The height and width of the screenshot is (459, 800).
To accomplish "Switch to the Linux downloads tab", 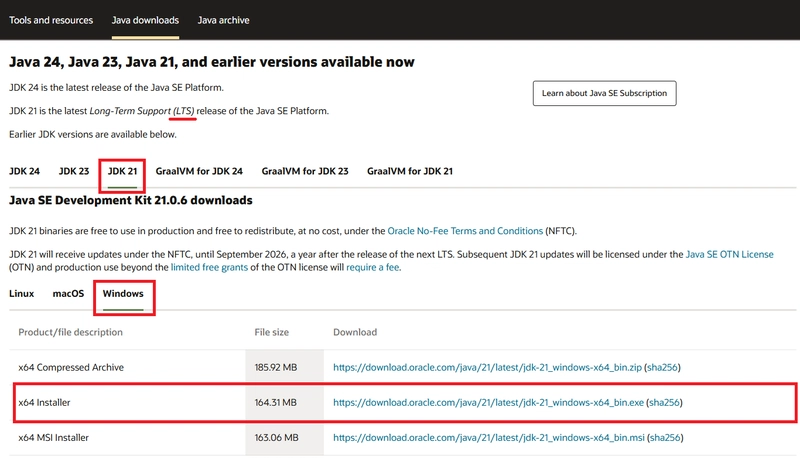I will [21, 294].
